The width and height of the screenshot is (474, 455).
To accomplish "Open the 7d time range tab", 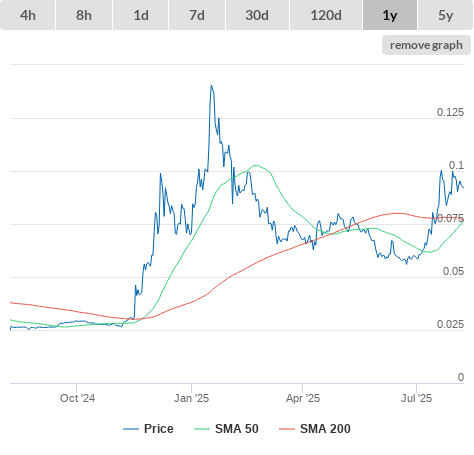I will [197, 15].
